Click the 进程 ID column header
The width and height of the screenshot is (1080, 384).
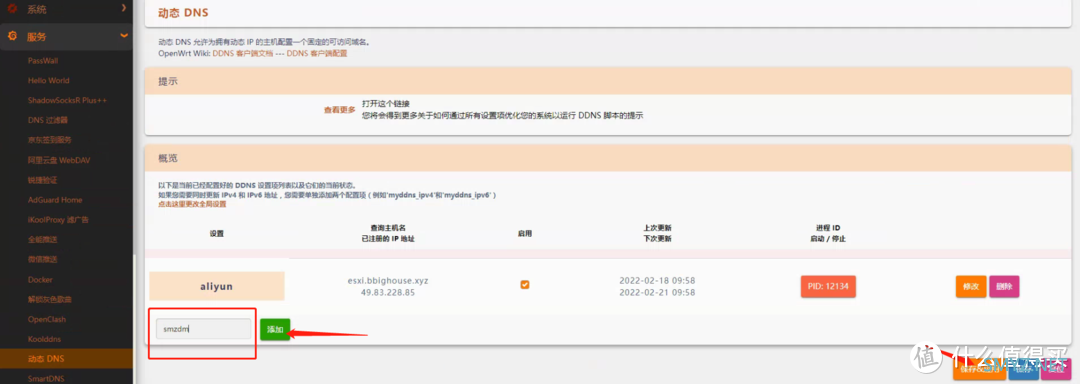(x=828, y=228)
